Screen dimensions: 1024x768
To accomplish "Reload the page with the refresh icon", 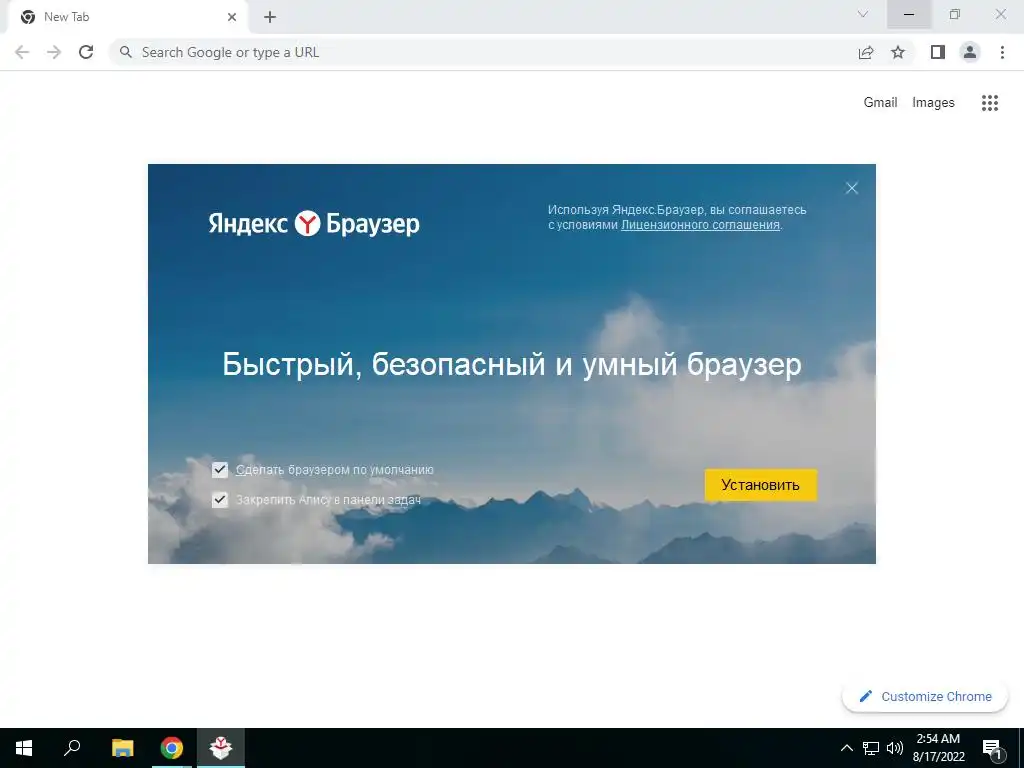I will (86, 52).
